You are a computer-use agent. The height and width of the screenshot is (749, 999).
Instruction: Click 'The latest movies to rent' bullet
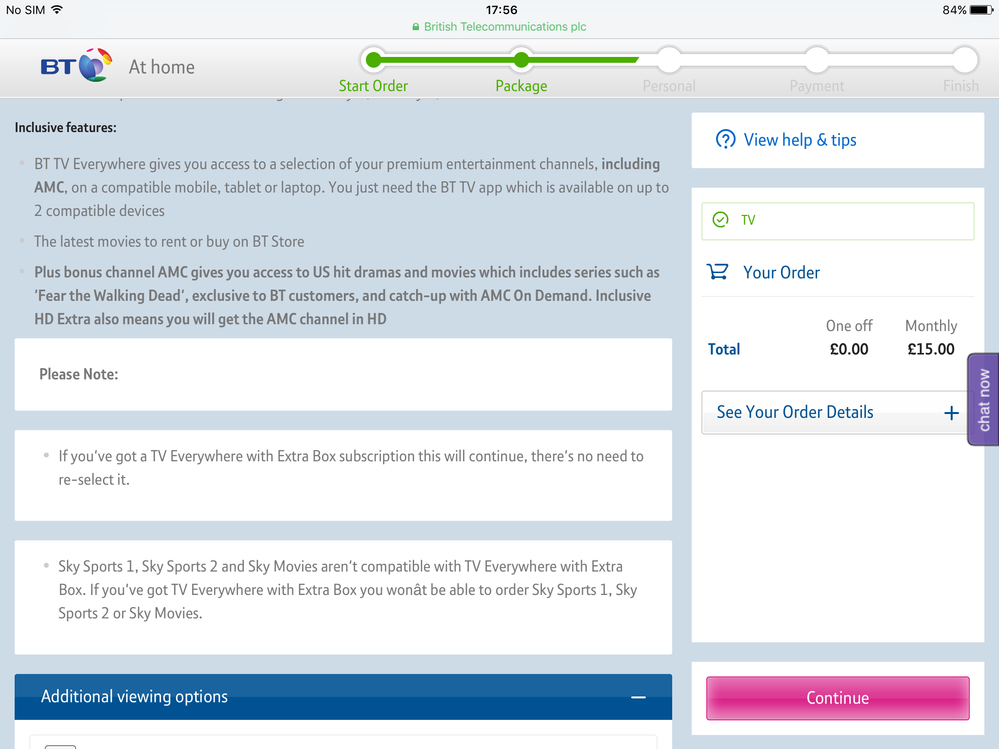pos(169,241)
